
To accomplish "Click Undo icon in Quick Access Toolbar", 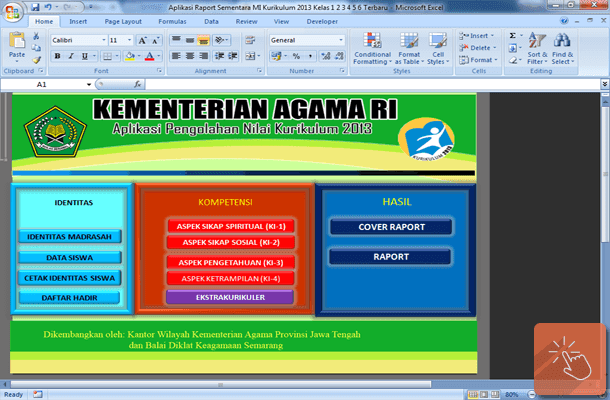I will 48,7.
